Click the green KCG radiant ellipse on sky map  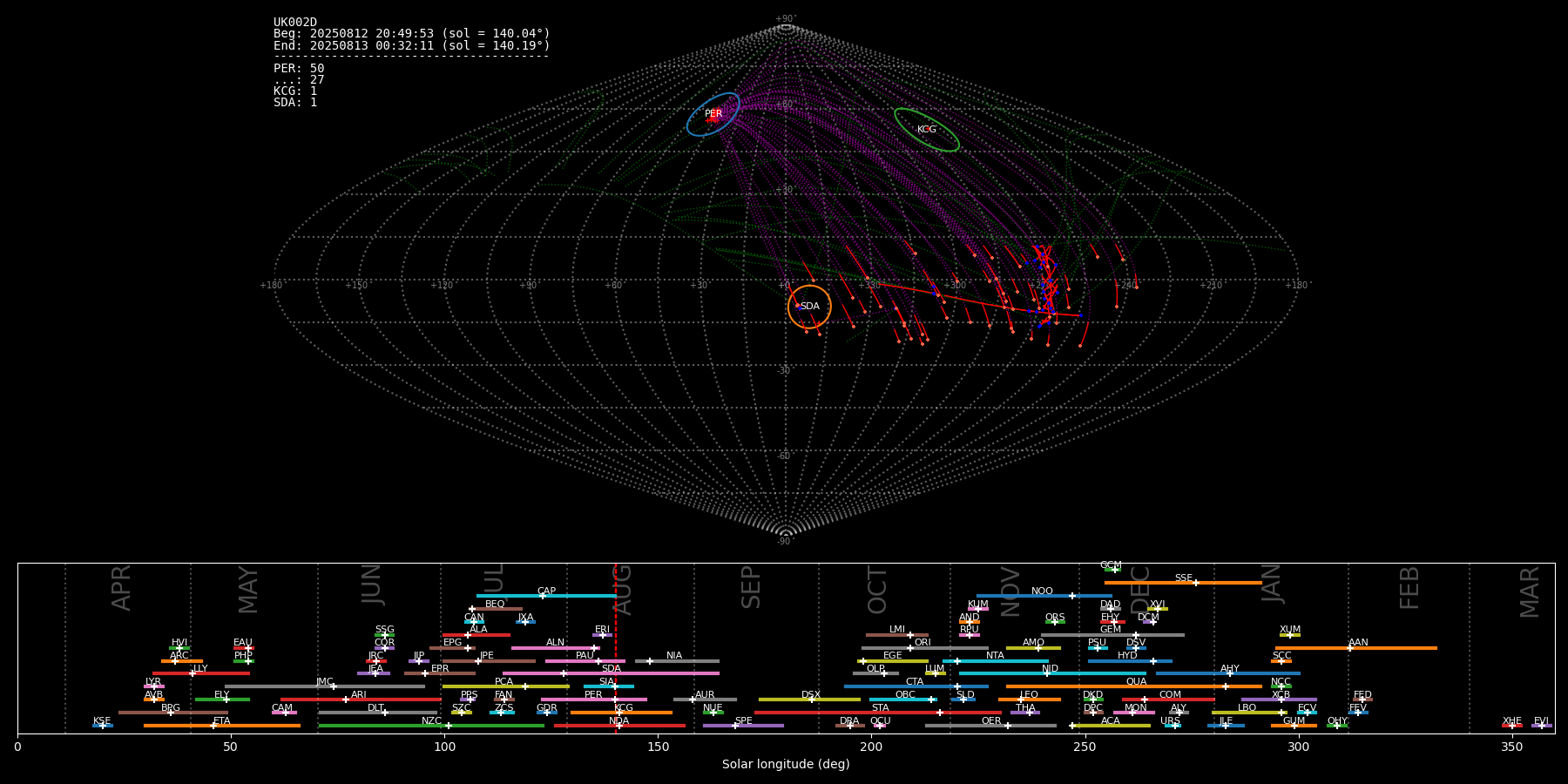pyautogui.click(x=927, y=130)
